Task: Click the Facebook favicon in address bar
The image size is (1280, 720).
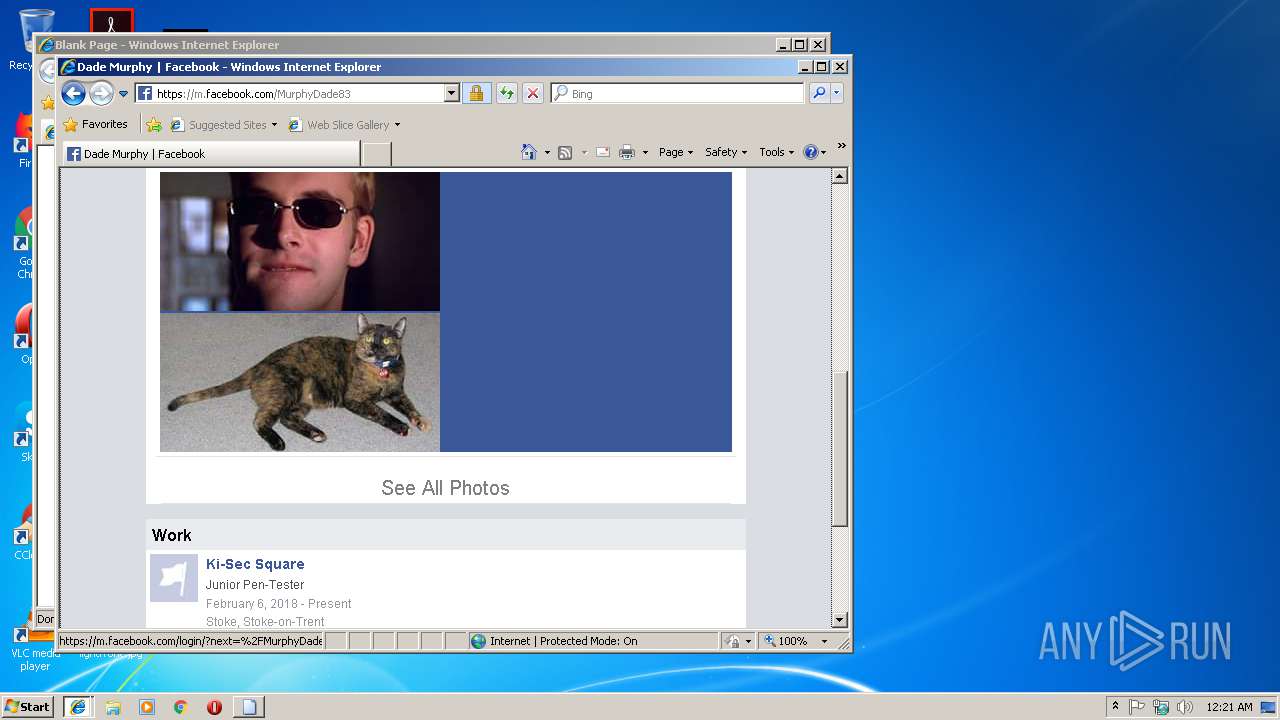Action: pyautogui.click(x=145, y=94)
